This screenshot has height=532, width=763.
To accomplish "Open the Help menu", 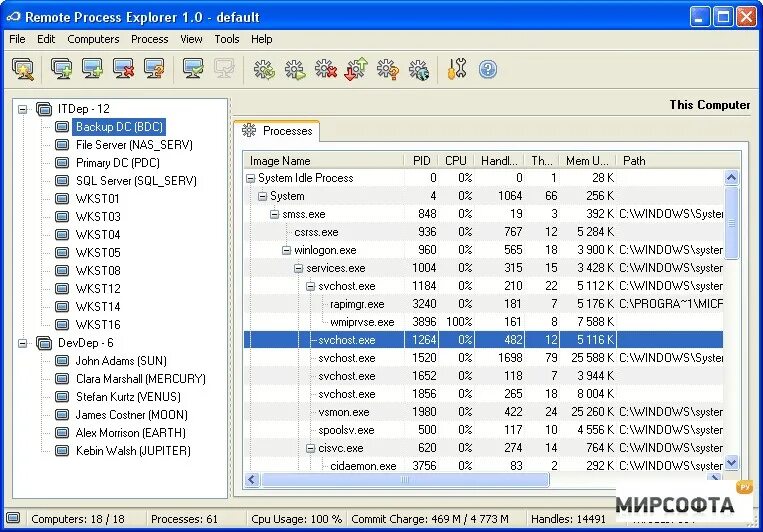I will pos(261,39).
